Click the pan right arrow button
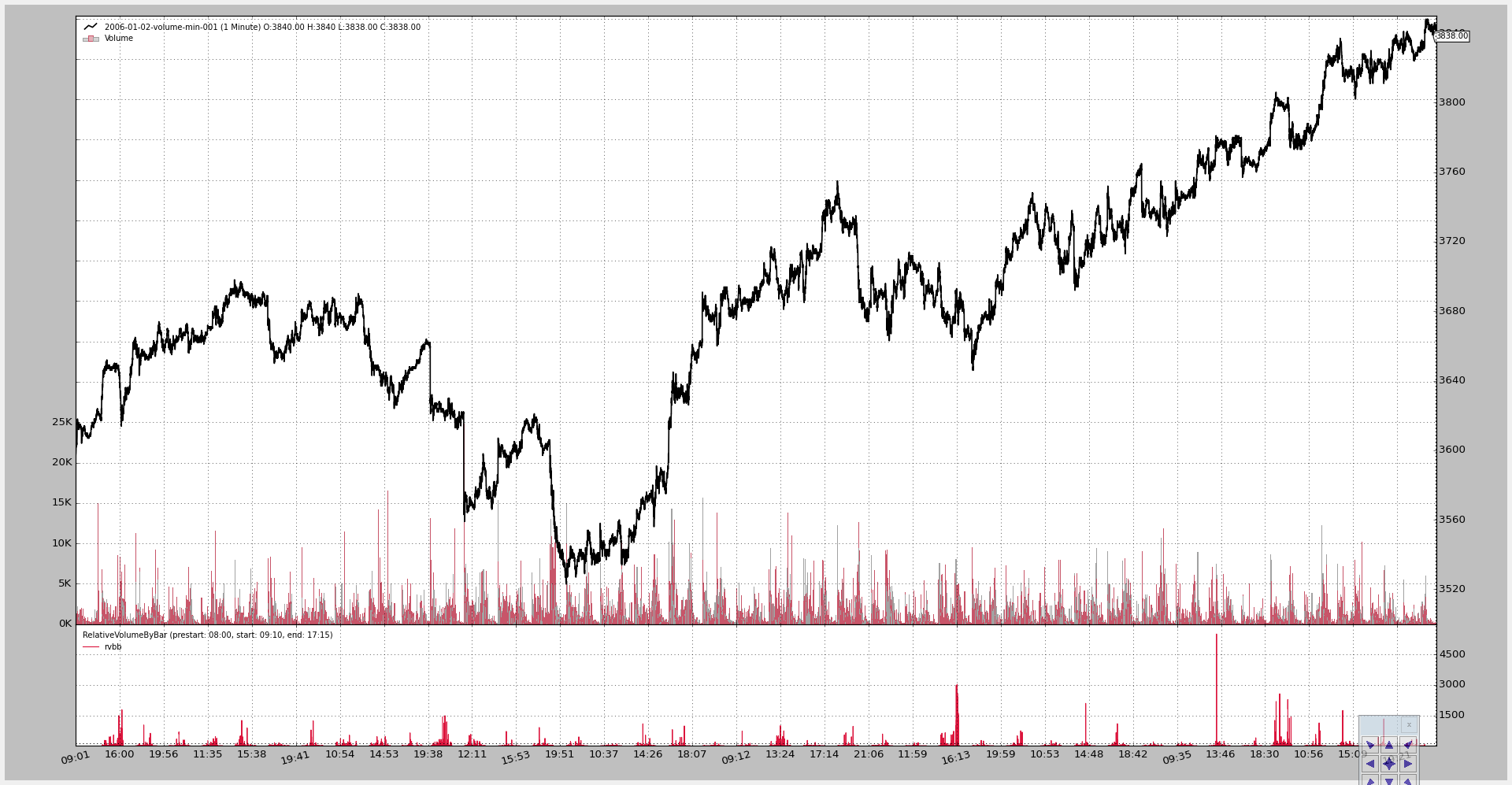 click(1408, 764)
